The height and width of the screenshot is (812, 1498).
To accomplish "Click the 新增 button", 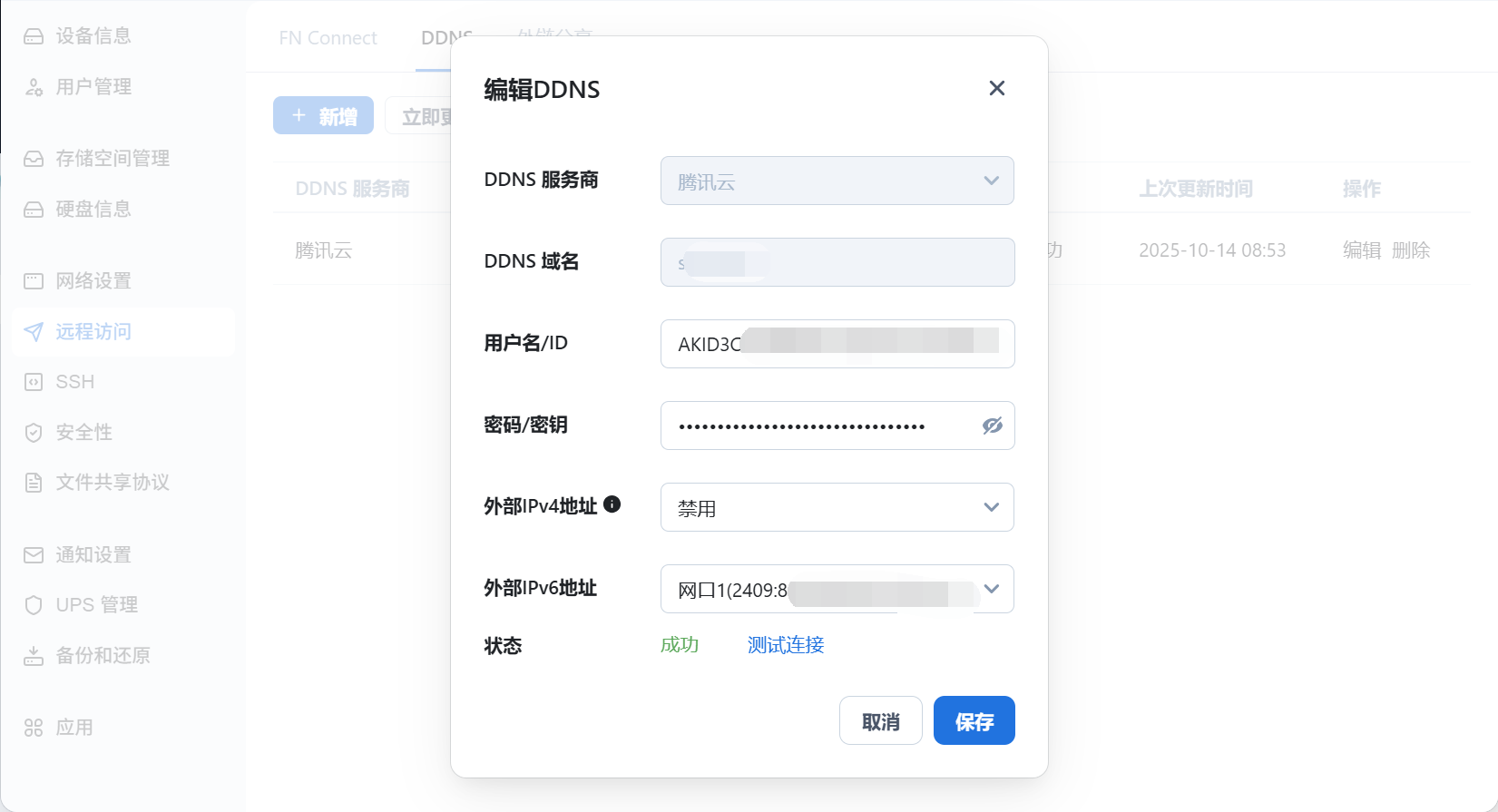I will click(323, 115).
